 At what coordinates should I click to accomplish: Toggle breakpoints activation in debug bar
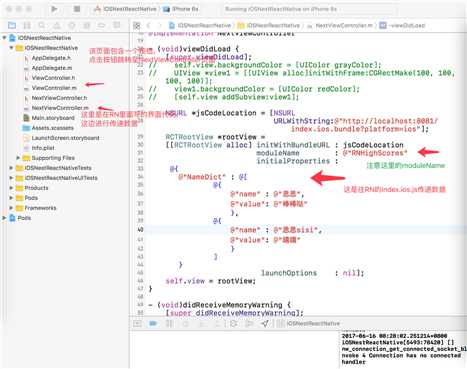(x=153, y=323)
